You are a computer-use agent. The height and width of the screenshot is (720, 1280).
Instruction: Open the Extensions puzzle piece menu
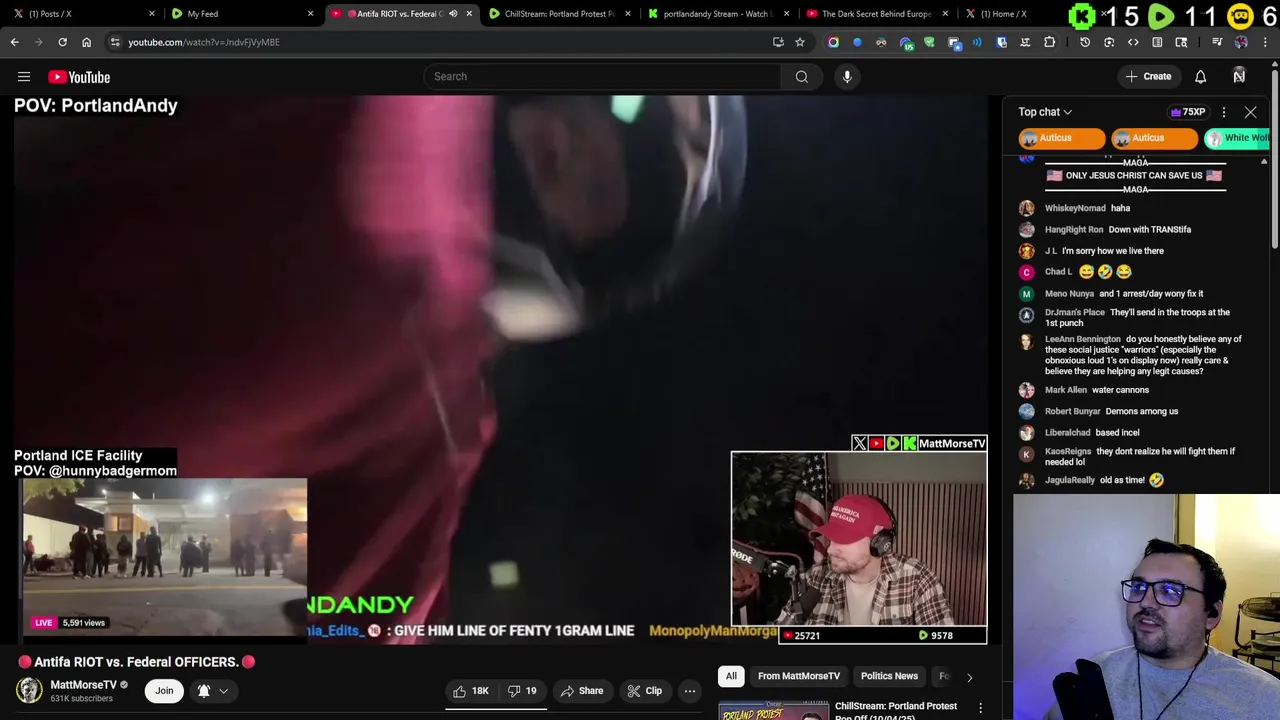[x=1049, y=42]
